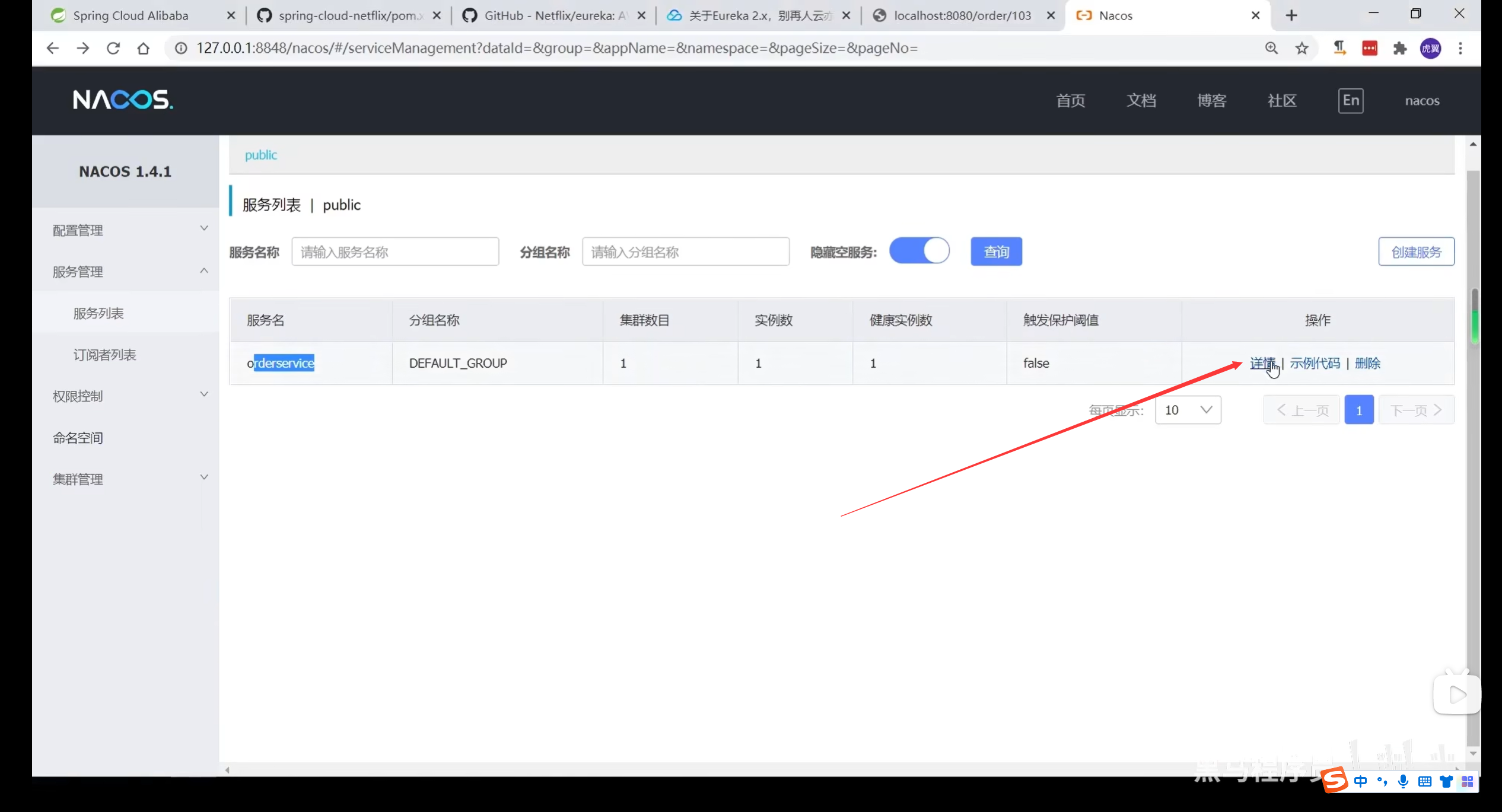
Task: Select 订阅者列表 in the sidebar
Action: tap(104, 355)
